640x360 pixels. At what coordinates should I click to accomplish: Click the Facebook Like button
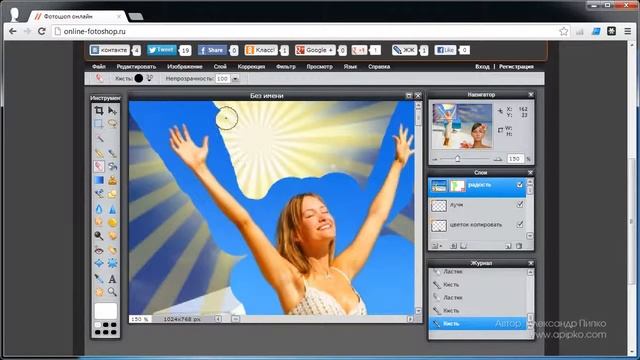click(x=445, y=50)
